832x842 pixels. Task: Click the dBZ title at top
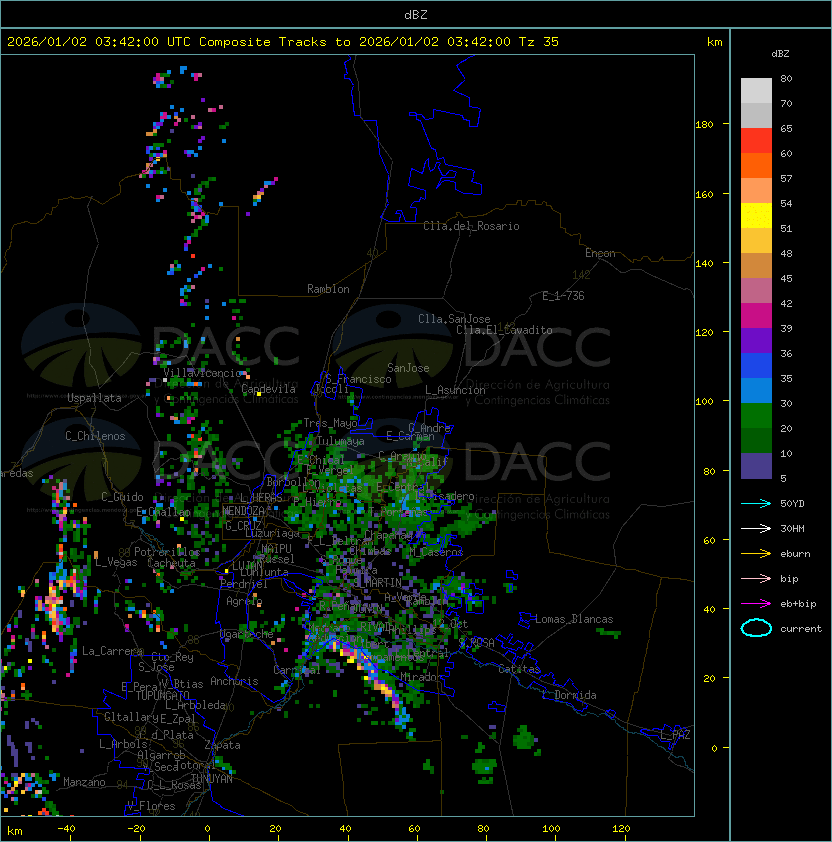pos(416,15)
